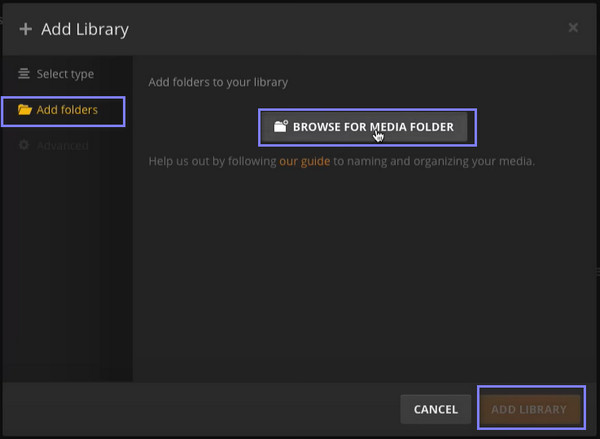Click the folder icon on Browse button

[x=280, y=126]
